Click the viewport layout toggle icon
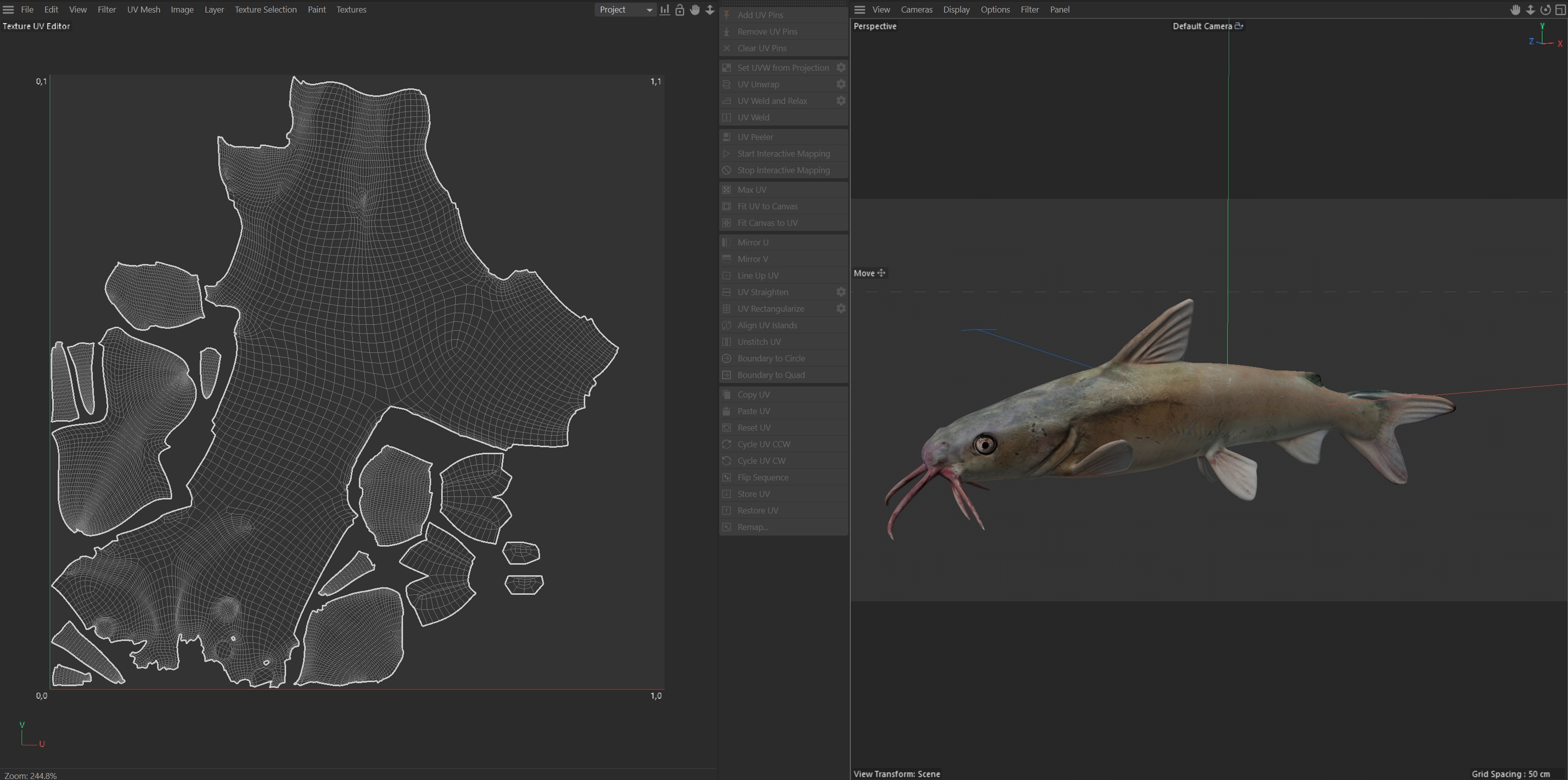Viewport: 1568px width, 780px height. click(x=1560, y=10)
